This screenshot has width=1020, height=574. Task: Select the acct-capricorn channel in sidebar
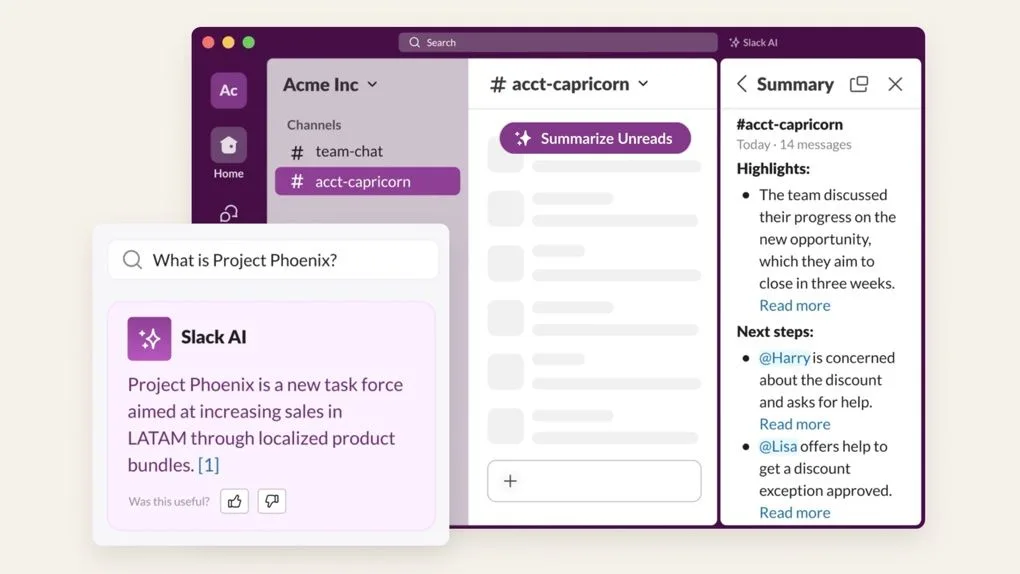(x=368, y=182)
